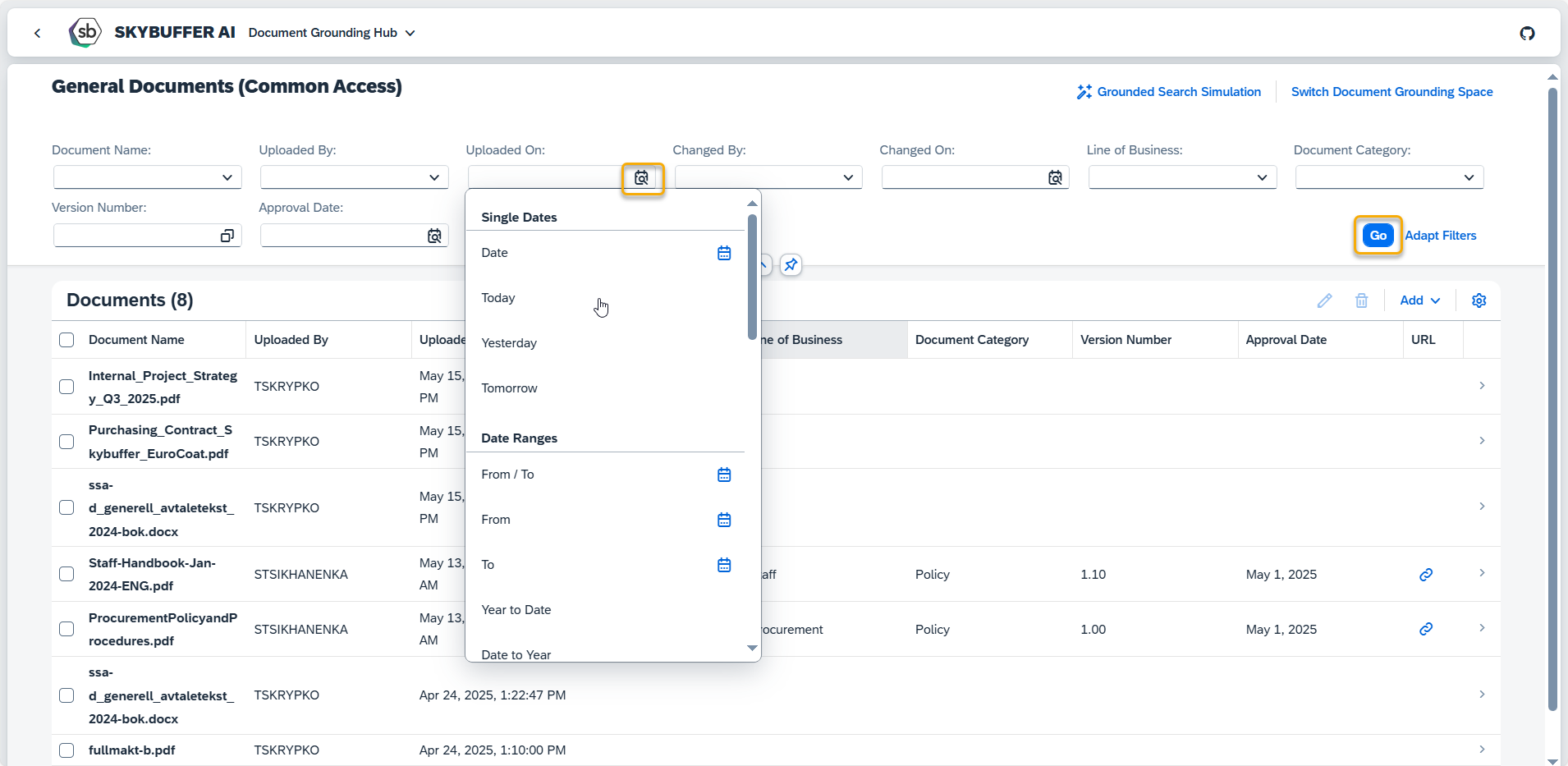The height and width of the screenshot is (766, 1568).
Task: Select checkbox for fullmakt-b.pdf row
Action: 66,750
